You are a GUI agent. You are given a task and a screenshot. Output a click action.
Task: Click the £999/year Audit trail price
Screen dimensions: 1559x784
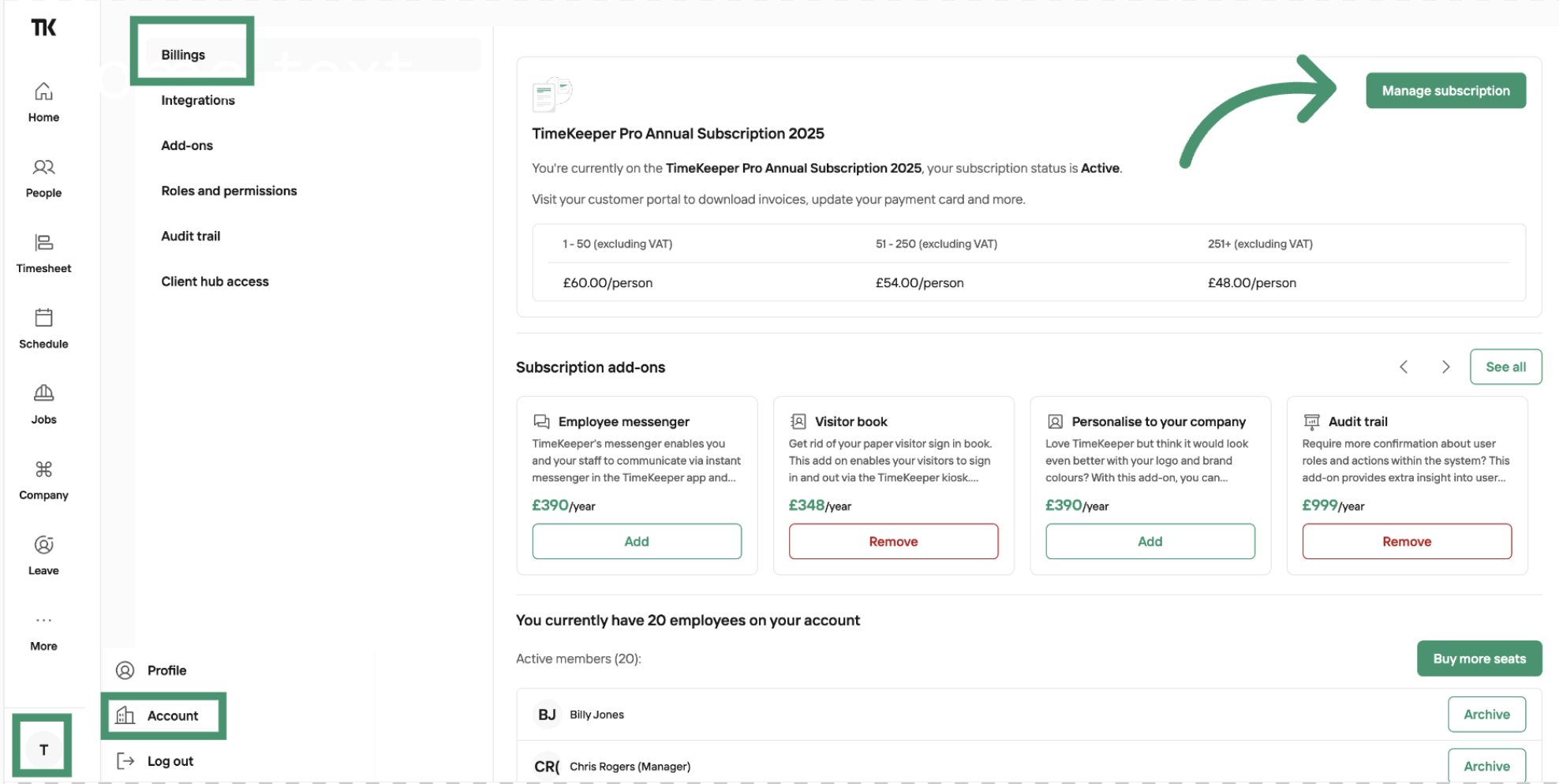[x=1333, y=506]
